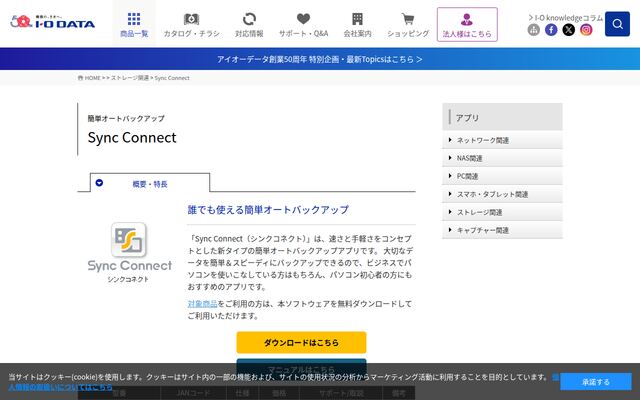Open PC関連 in the sidebar
The height and width of the screenshot is (400, 640).
pyautogui.click(x=502, y=176)
